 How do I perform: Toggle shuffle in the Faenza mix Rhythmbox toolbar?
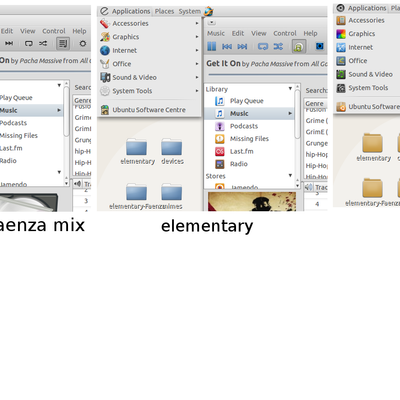click(43, 43)
